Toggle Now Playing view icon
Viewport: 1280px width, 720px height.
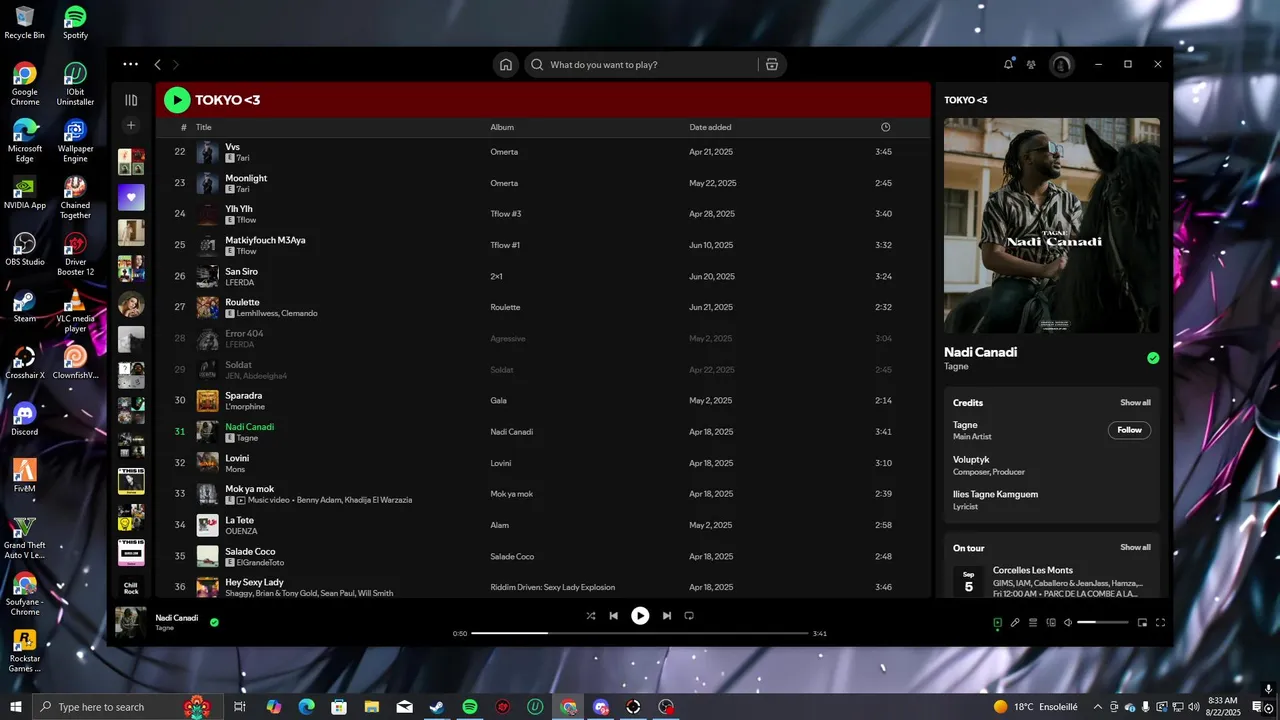(x=997, y=623)
